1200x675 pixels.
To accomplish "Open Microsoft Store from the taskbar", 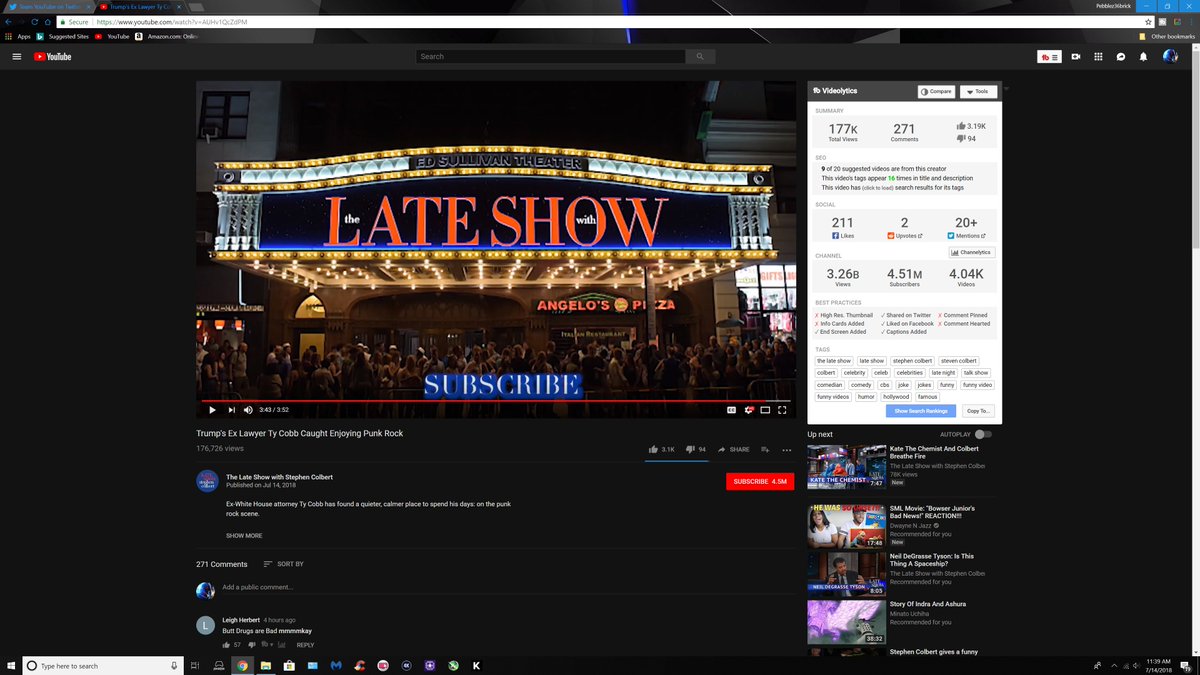I will click(289, 665).
